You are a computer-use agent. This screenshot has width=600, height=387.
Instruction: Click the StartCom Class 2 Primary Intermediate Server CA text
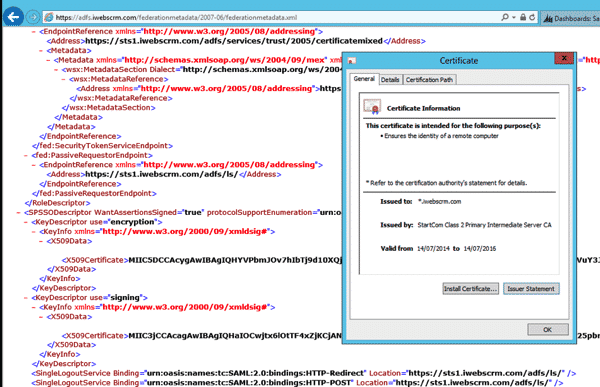point(484,225)
